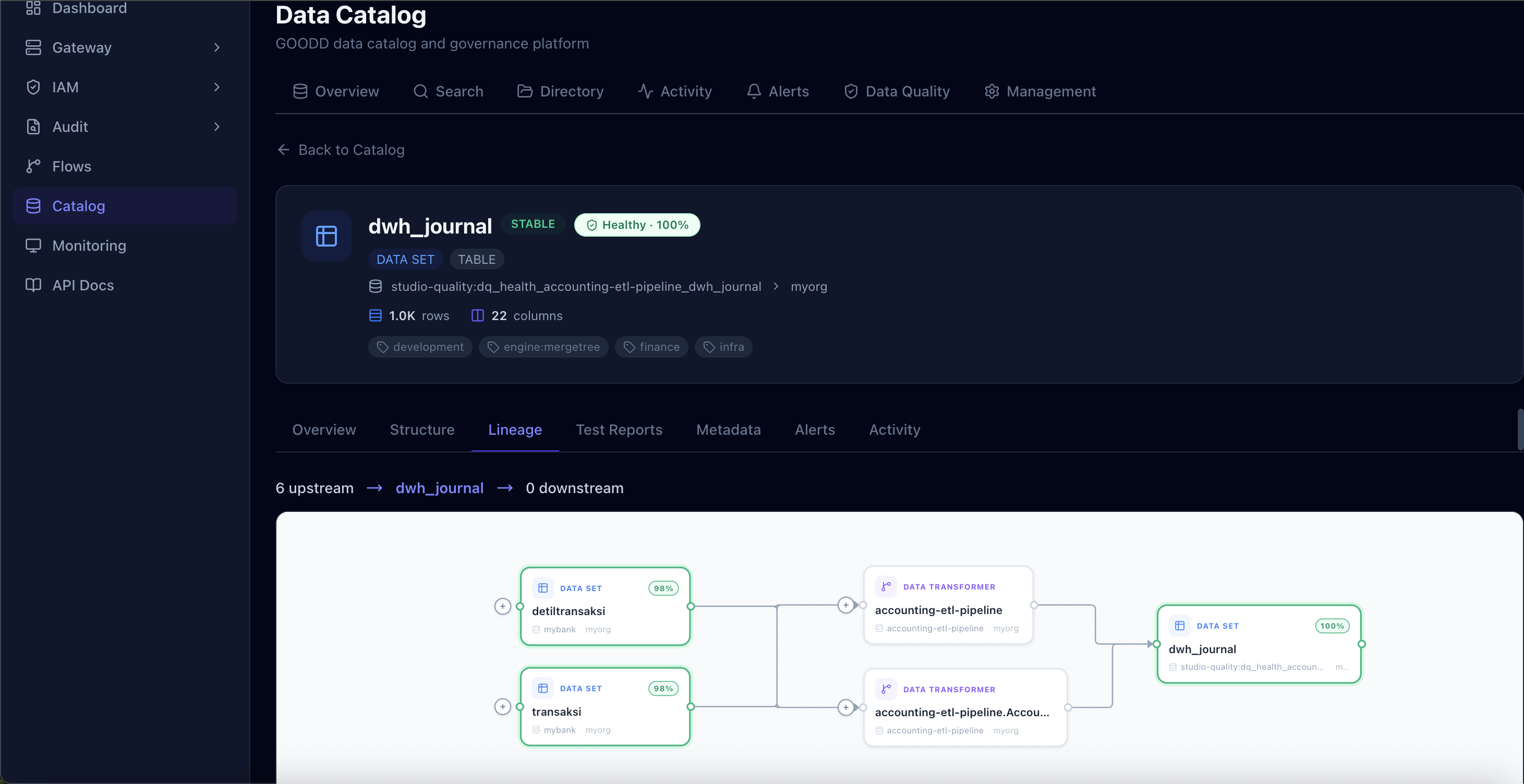Expand upstream of detiltransaksi node with plus

(x=502, y=606)
